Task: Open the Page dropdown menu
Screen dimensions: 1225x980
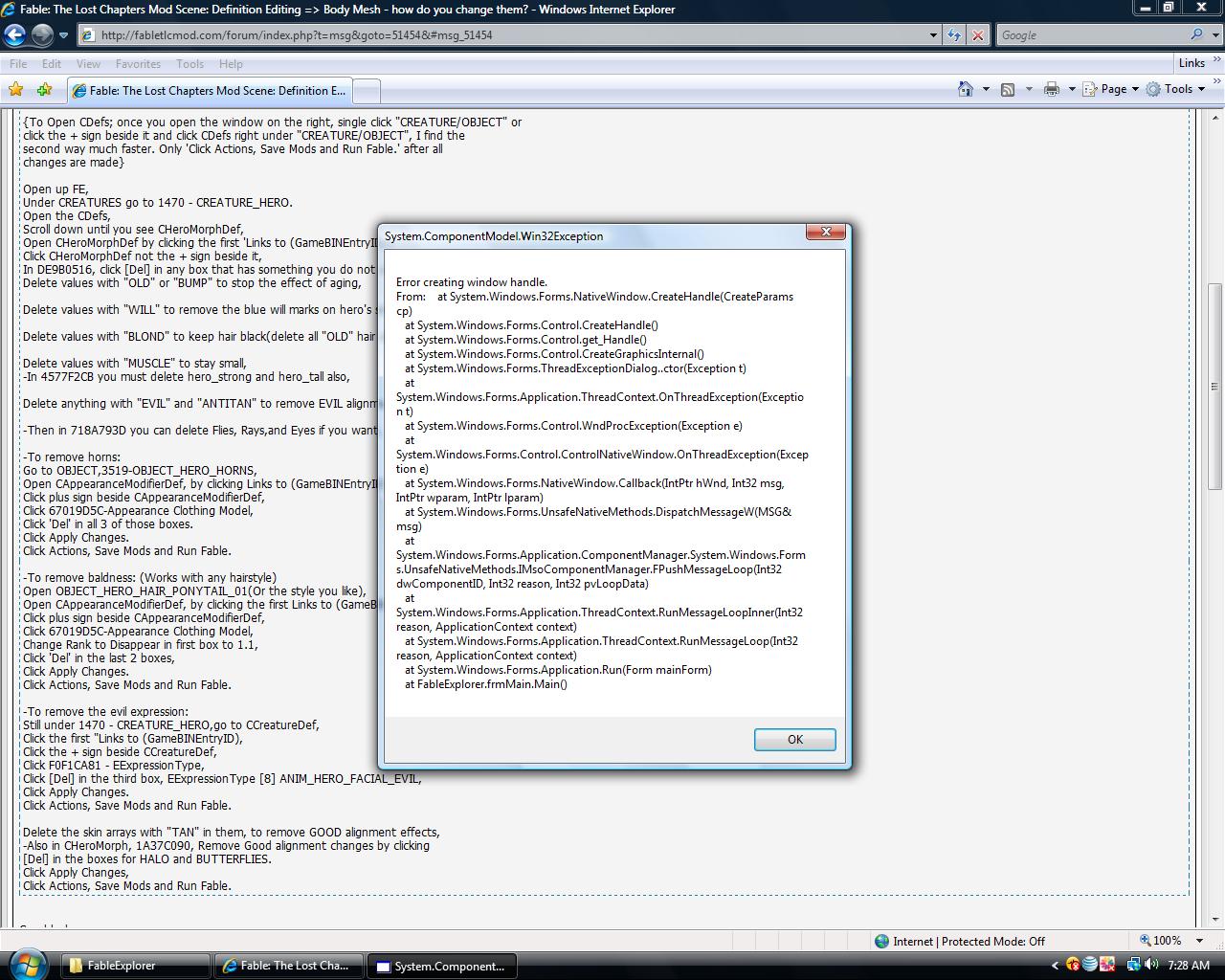Action: tap(1114, 89)
